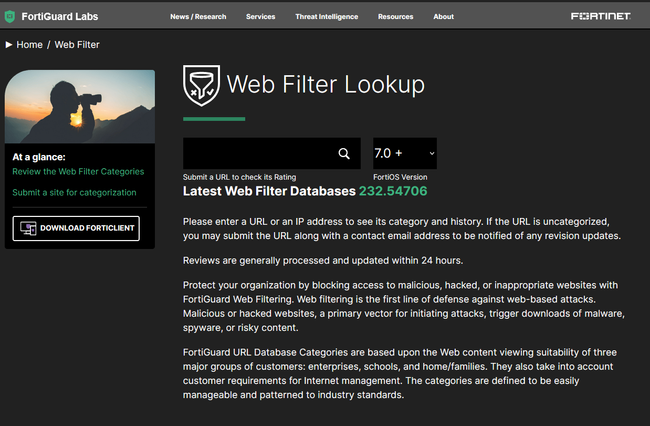Image resolution: width=650 pixels, height=426 pixels.
Task: Click Web Filter breadcrumb link
Action: click(77, 45)
